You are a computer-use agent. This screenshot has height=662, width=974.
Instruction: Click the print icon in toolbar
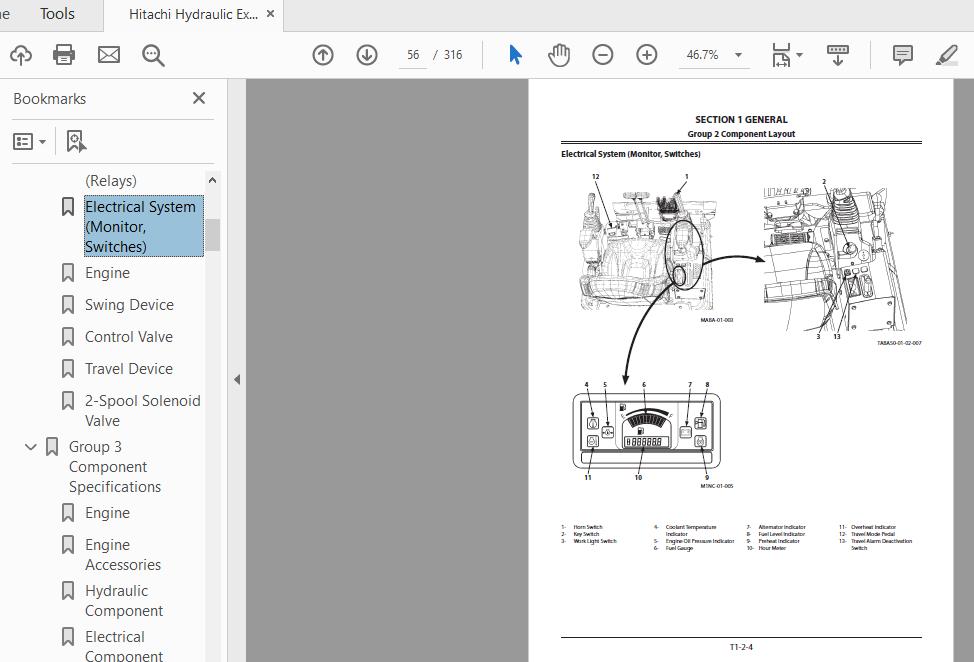tap(64, 55)
